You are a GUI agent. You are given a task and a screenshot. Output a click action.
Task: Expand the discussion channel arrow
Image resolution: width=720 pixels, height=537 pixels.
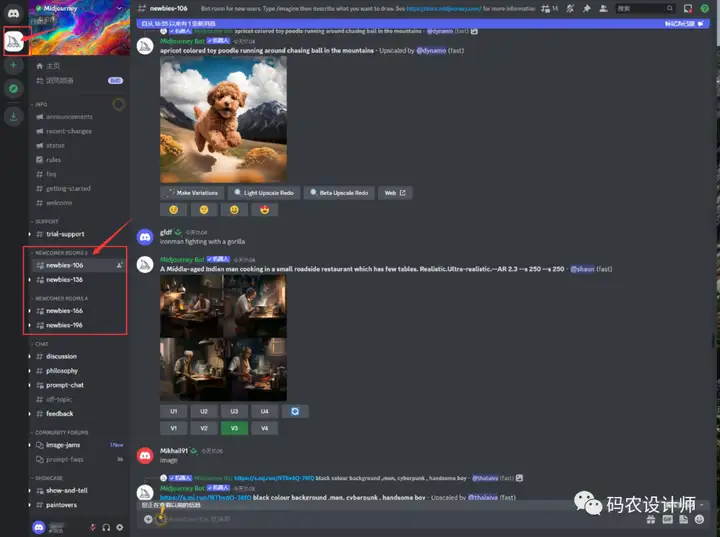tap(30, 356)
